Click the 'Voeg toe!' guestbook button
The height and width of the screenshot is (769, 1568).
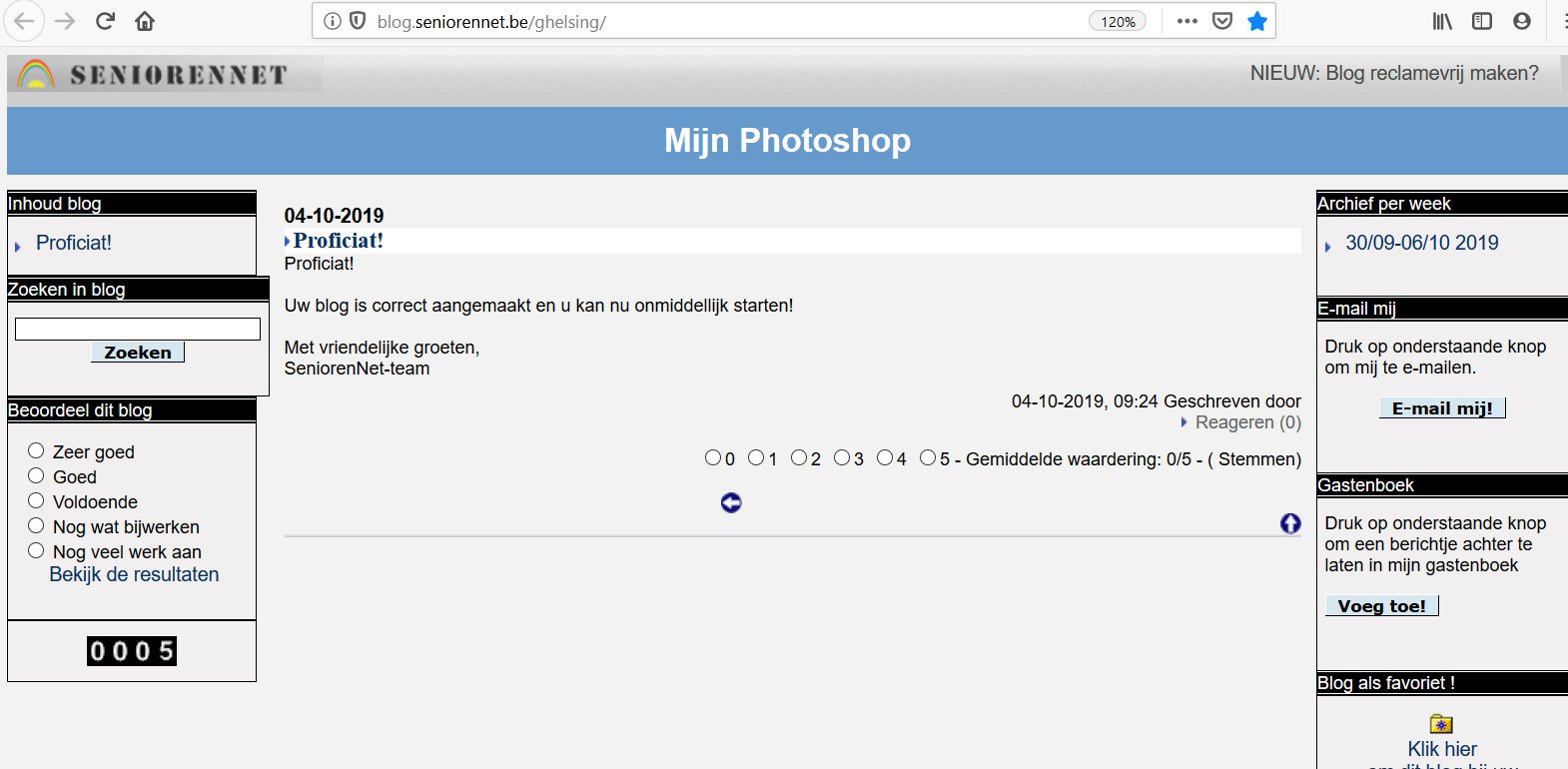tap(1382, 605)
